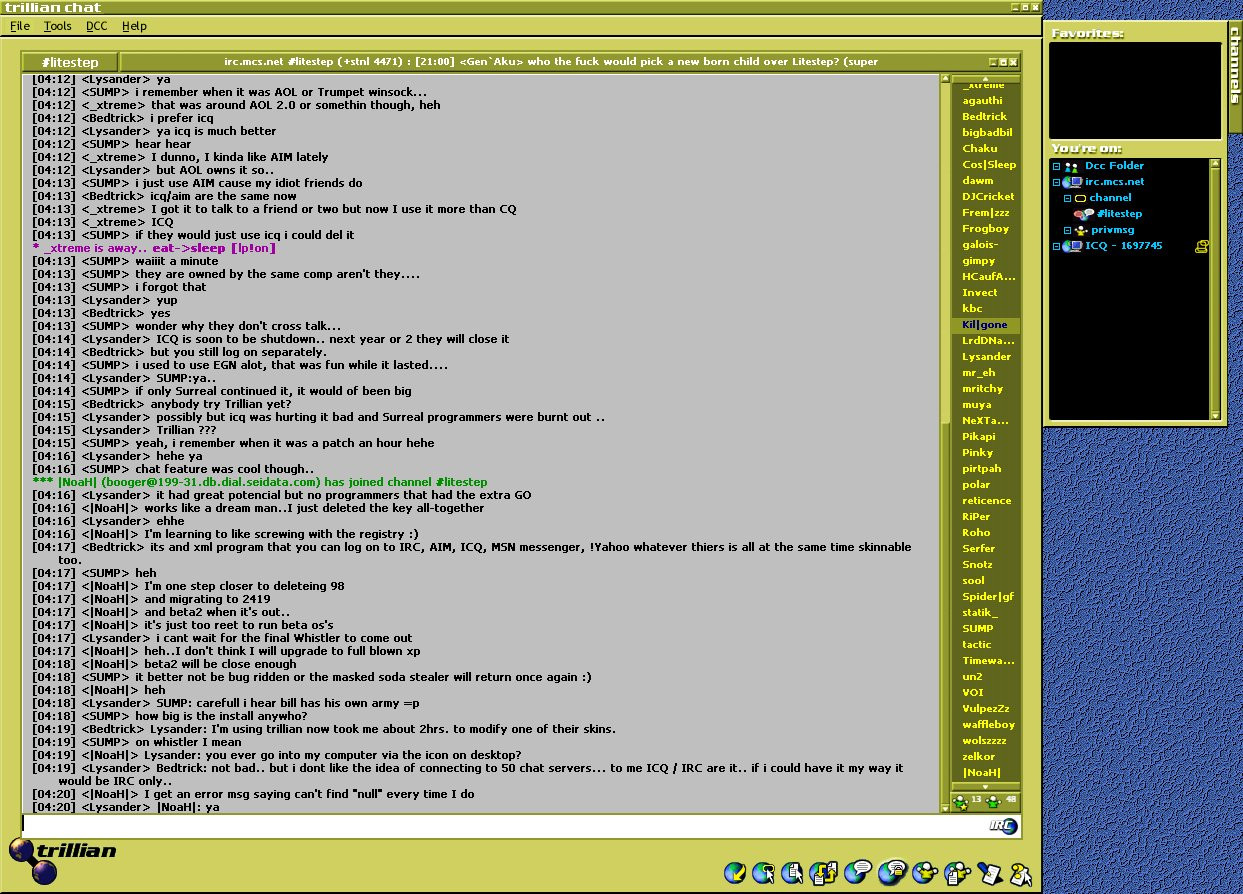Viewport: 1243px width, 894px height.
Task: Click the You're on panel scroll-down arrow
Action: (x=1215, y=415)
